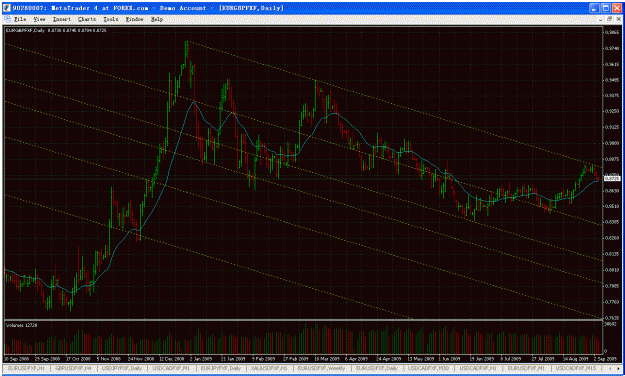Open the Window menu
Screen dimensions: 625x376
pos(134,19)
